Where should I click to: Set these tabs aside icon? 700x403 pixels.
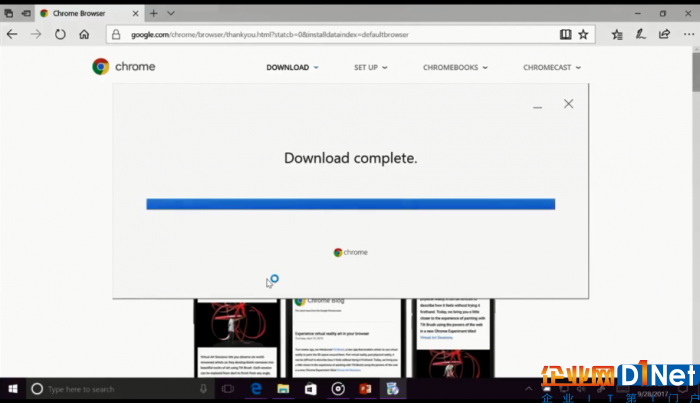26,13
